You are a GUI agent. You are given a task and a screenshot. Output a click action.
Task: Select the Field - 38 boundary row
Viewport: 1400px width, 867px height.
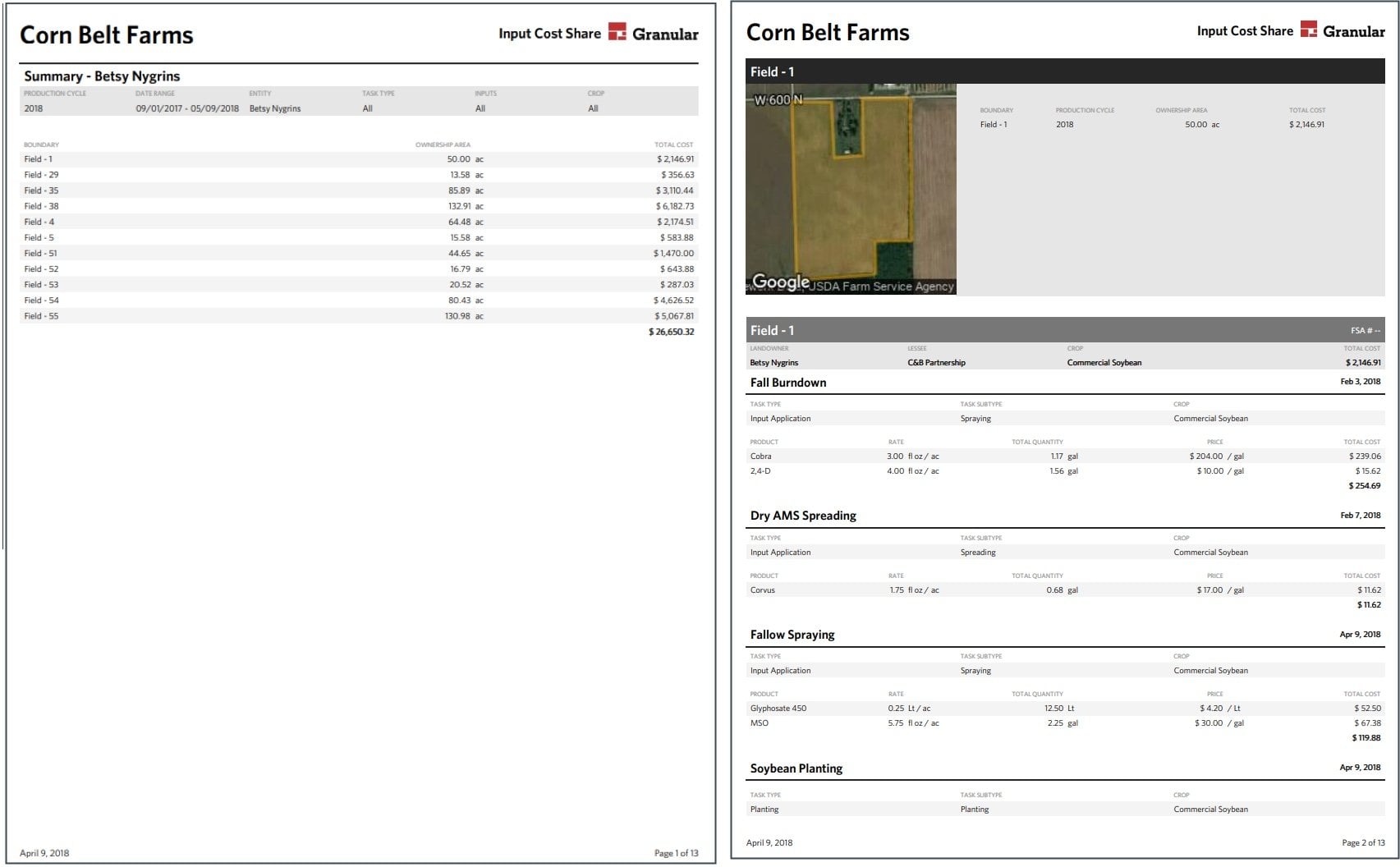[359, 206]
